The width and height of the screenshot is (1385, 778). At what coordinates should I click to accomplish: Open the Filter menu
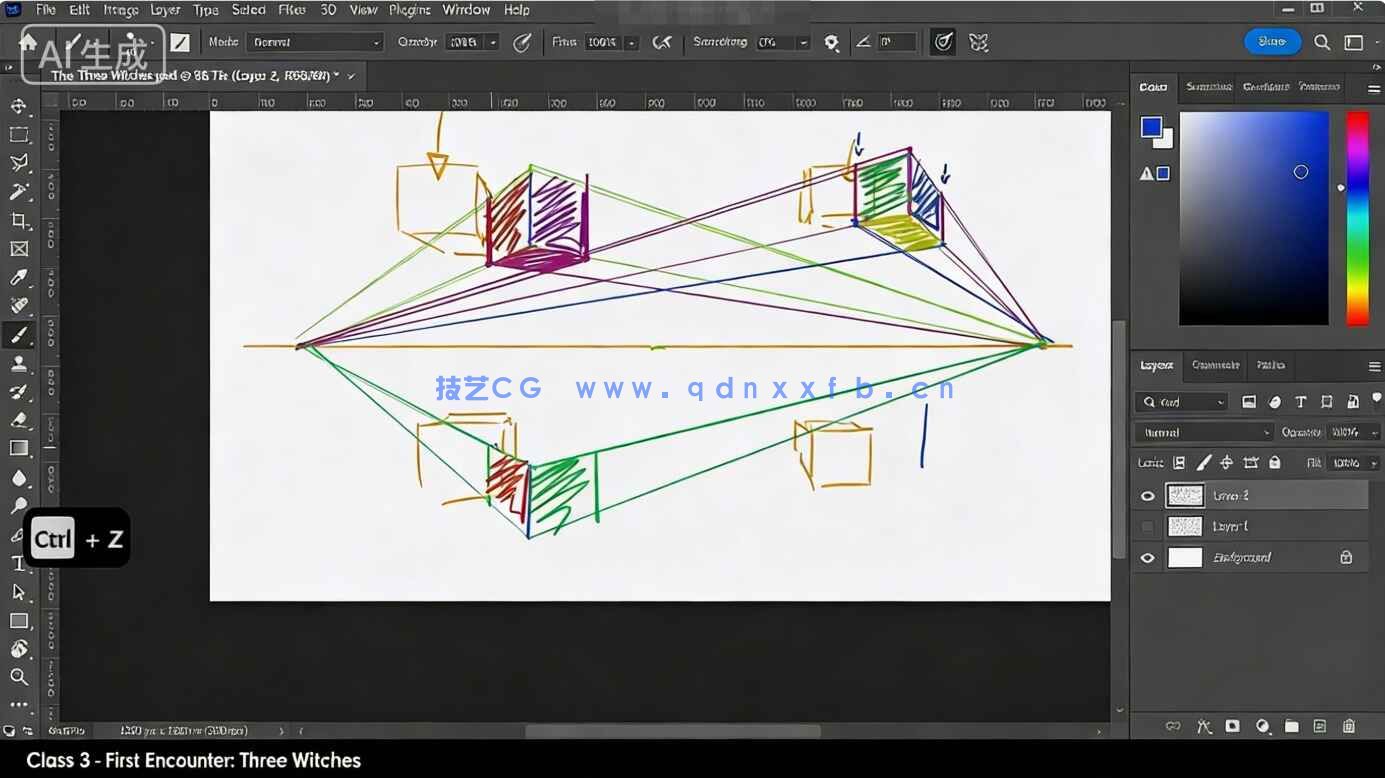291,10
